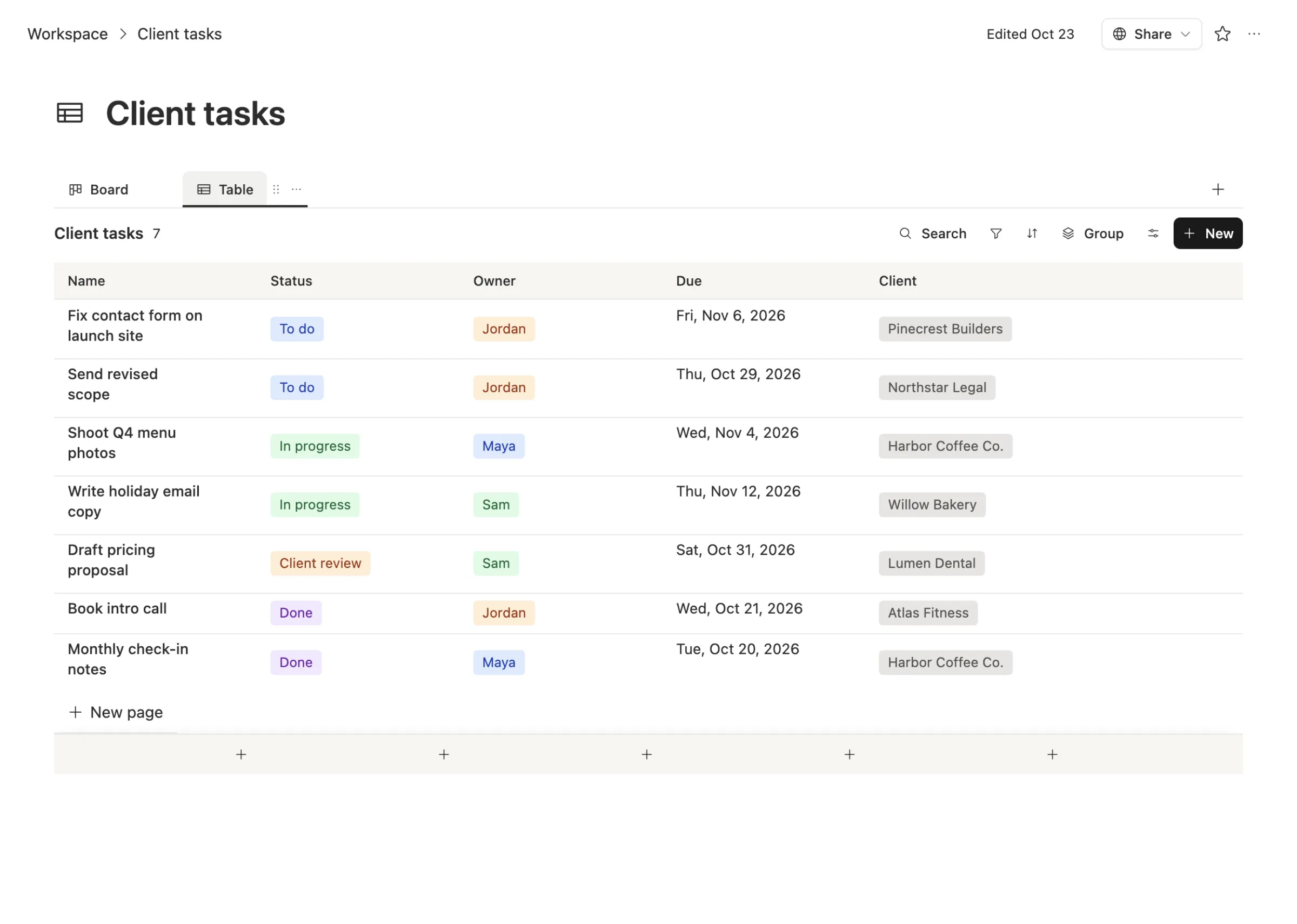Select the Table view tab
Image resolution: width=1297 pixels, height=924 pixels.
click(225, 190)
